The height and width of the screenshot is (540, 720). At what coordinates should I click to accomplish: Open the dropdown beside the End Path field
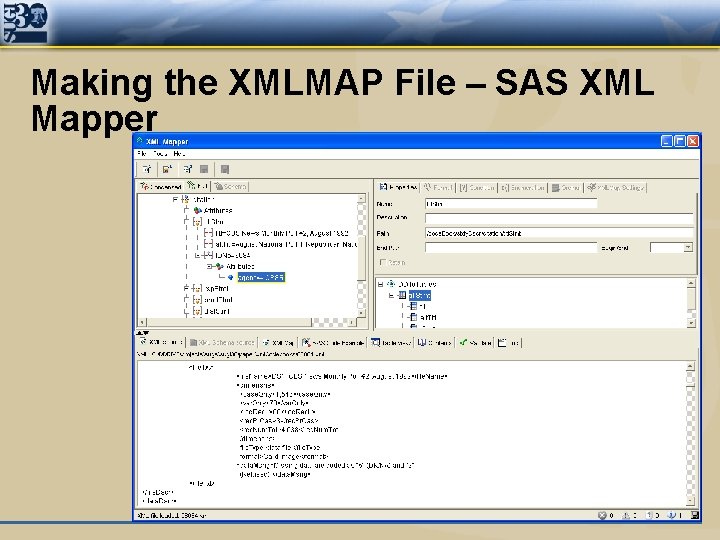click(x=687, y=248)
